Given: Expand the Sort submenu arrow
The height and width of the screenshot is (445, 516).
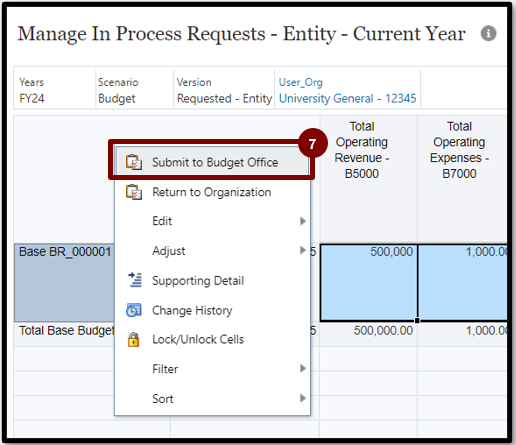Looking at the screenshot, I should point(303,398).
